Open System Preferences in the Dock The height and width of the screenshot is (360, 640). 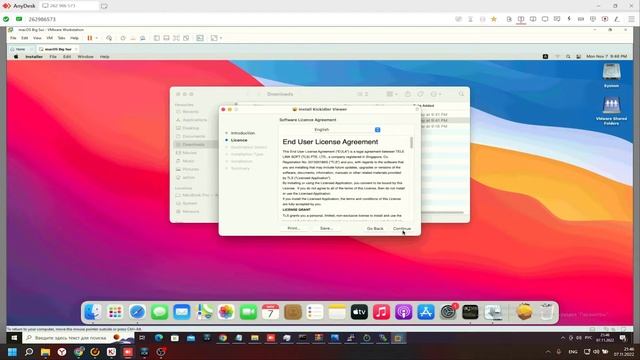pyautogui.click(x=448, y=312)
